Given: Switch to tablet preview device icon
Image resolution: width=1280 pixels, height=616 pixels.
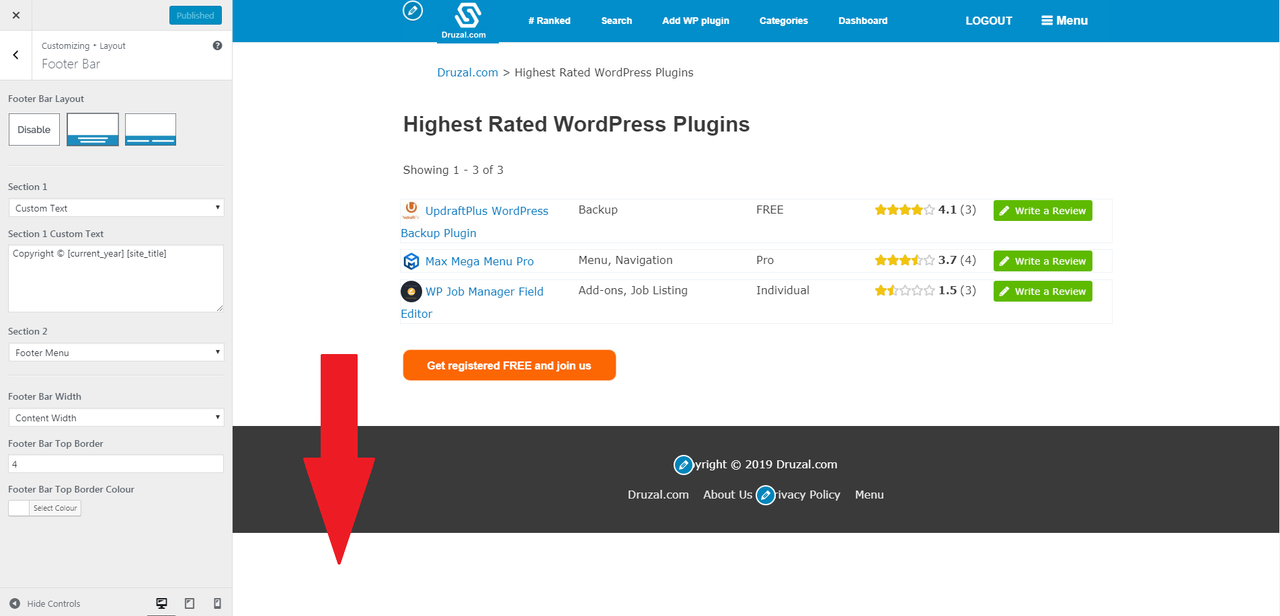Looking at the screenshot, I should click(189, 604).
